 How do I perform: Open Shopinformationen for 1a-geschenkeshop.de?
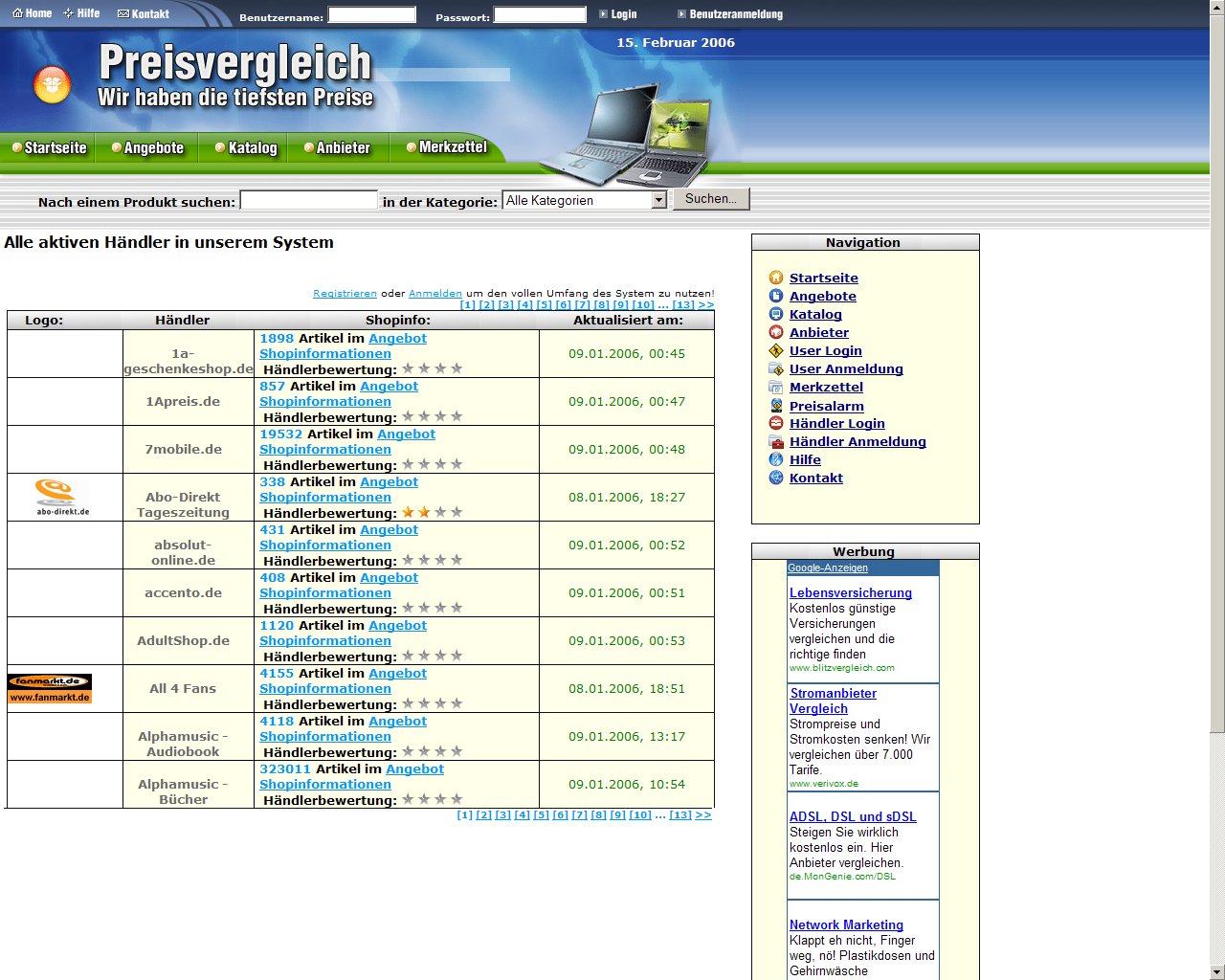point(325,353)
